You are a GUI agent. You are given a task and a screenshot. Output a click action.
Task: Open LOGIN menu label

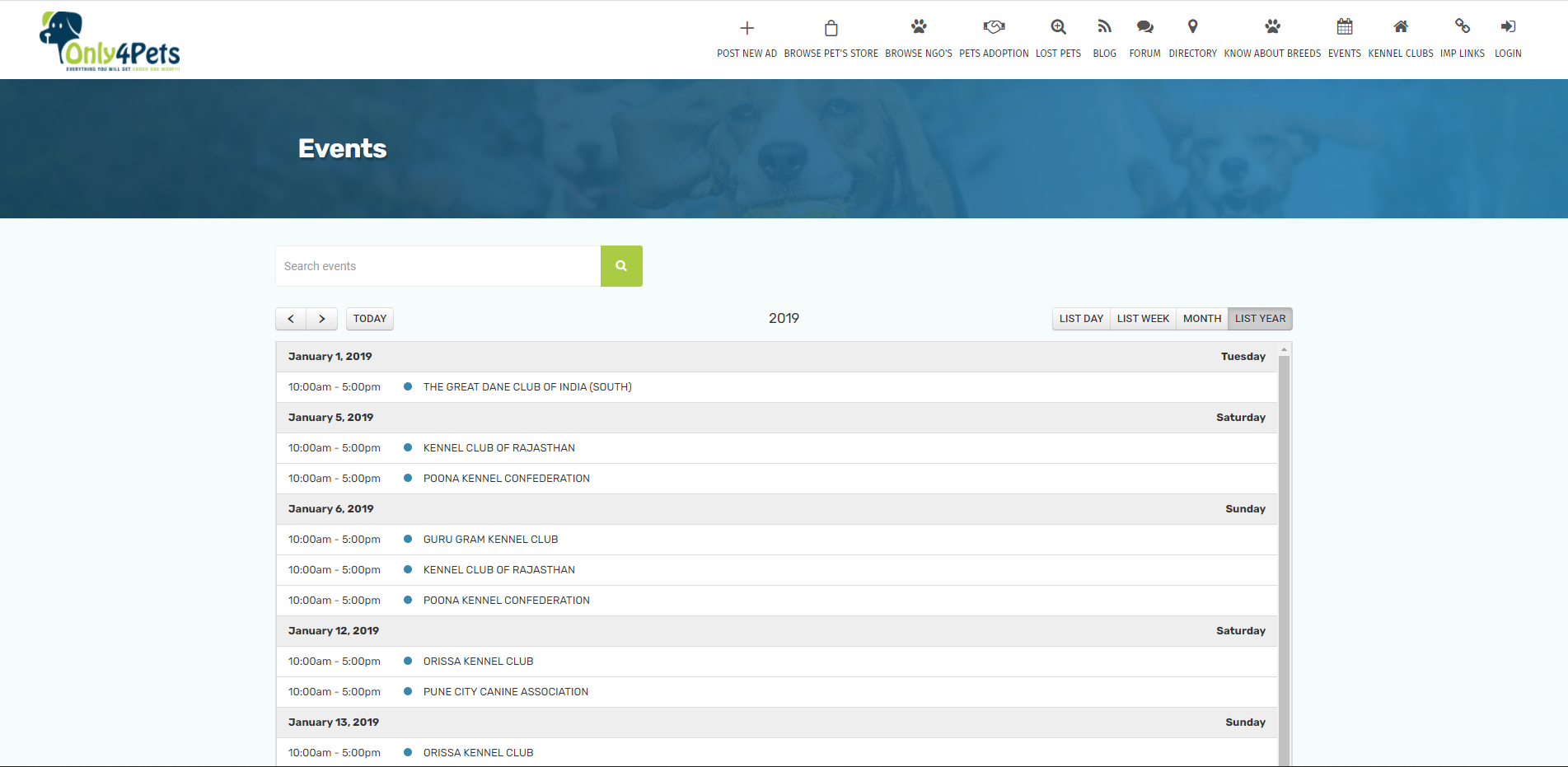[1508, 54]
